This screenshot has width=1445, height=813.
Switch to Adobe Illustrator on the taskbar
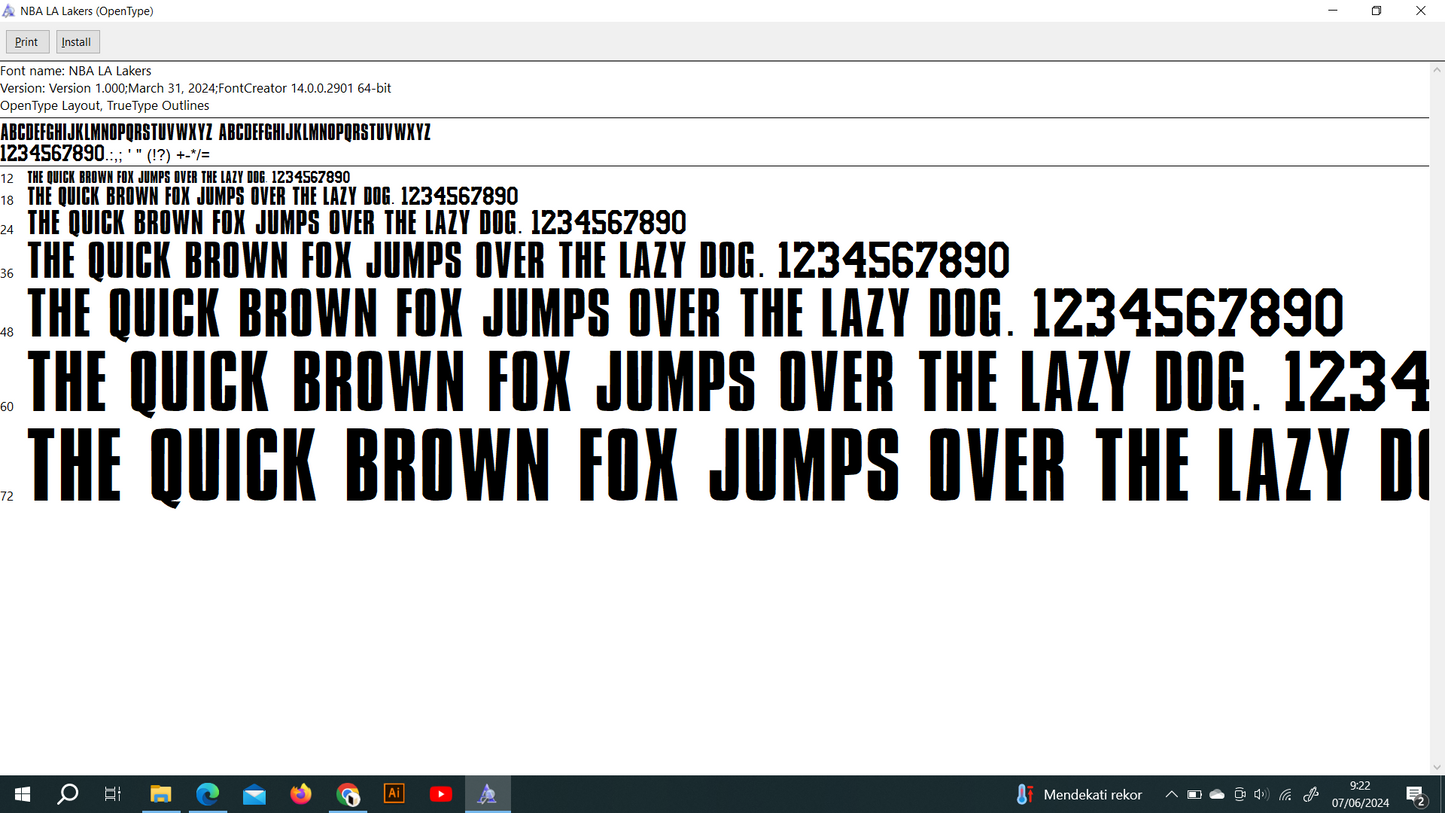(x=394, y=794)
